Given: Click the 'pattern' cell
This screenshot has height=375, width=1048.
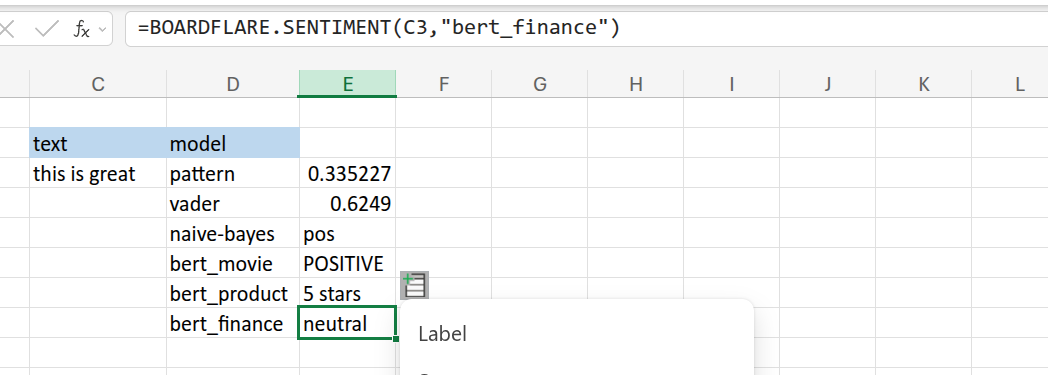Looking at the screenshot, I should click(233, 174).
